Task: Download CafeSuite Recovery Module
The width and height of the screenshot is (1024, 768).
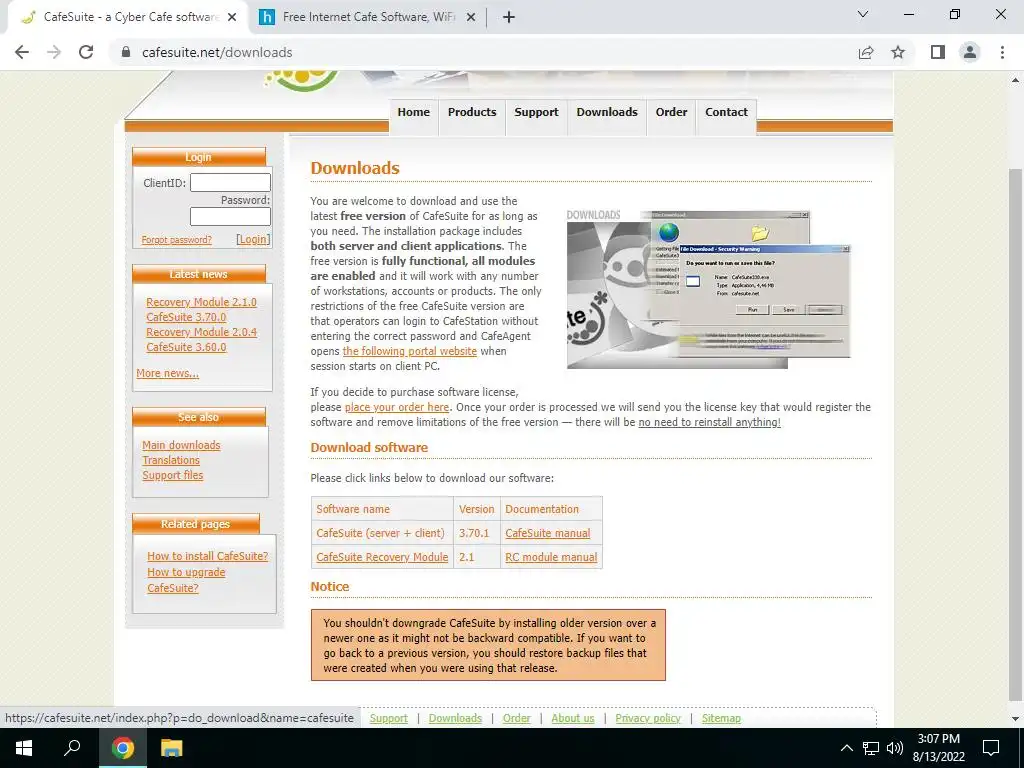Action: click(x=382, y=558)
